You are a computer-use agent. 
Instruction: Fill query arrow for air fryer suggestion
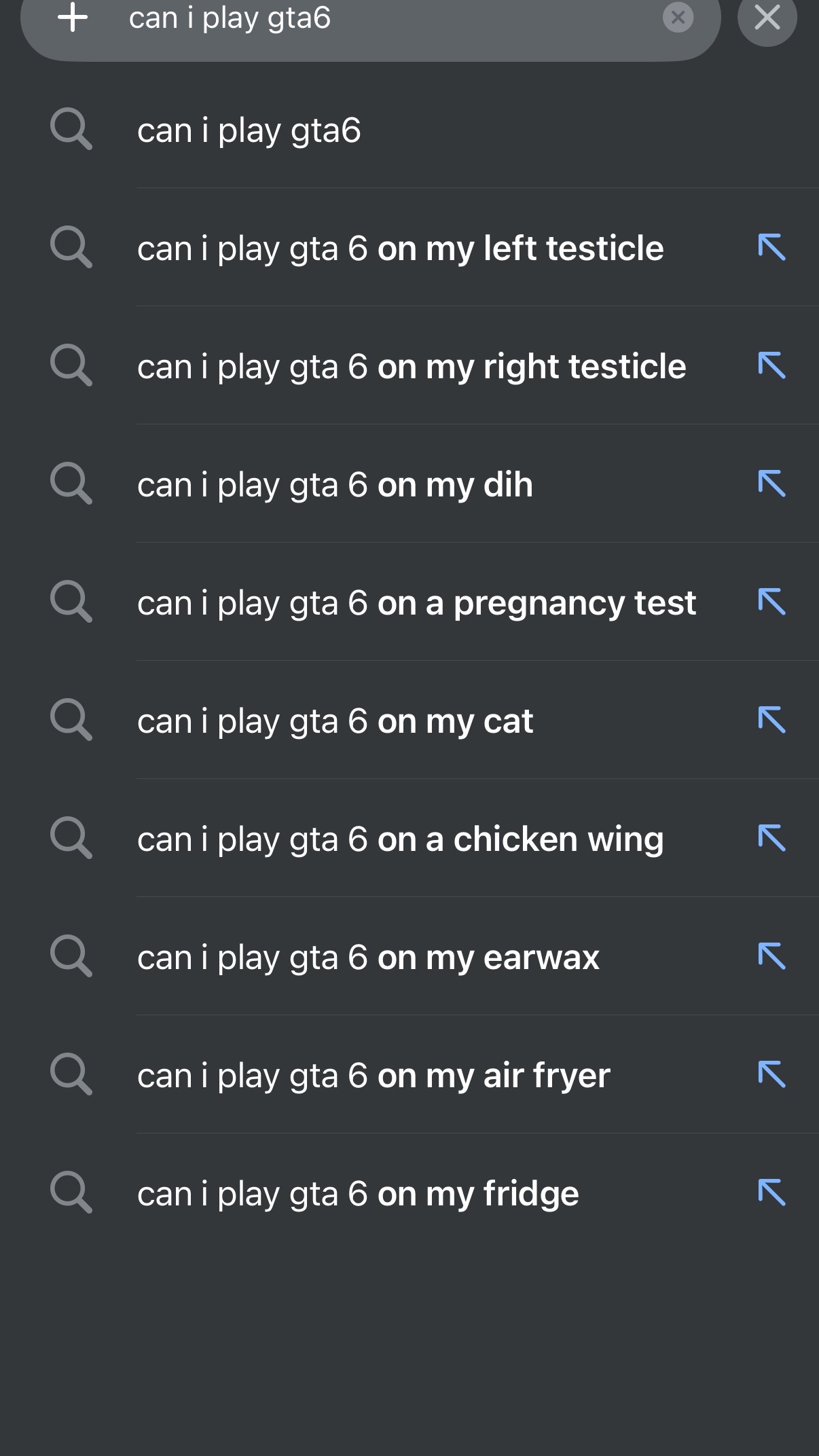point(772,1074)
